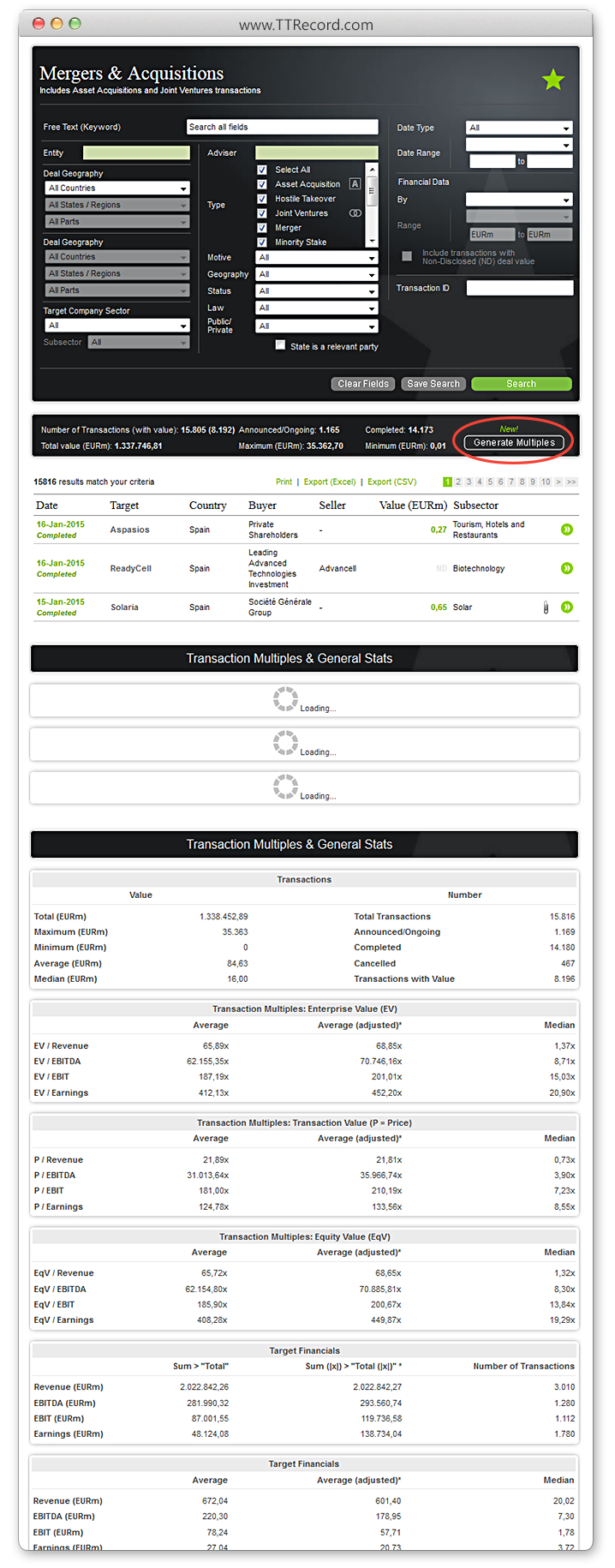Toggle include Non-Disclosed deal value checkbox
Image resolution: width=615 pixels, height=1568 pixels.
[407, 255]
